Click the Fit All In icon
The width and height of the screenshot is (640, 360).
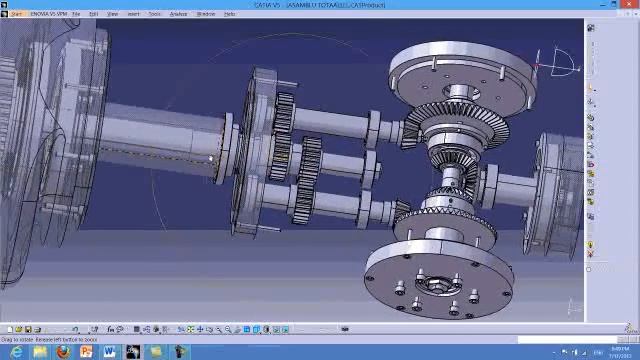pyautogui.click(x=191, y=329)
